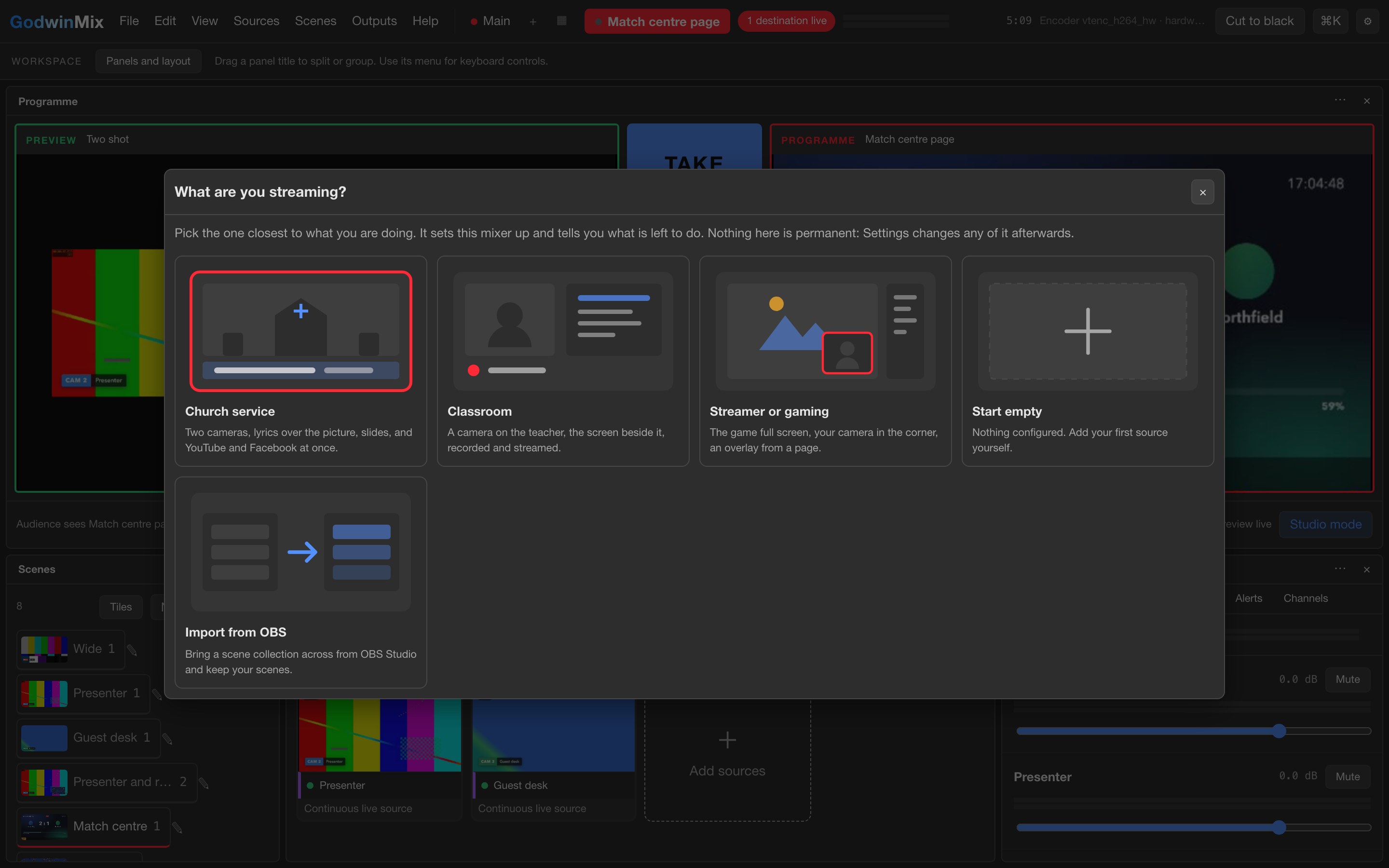Viewport: 1389px width, 868px height.
Task: Click Cut to black button
Action: click(x=1259, y=21)
